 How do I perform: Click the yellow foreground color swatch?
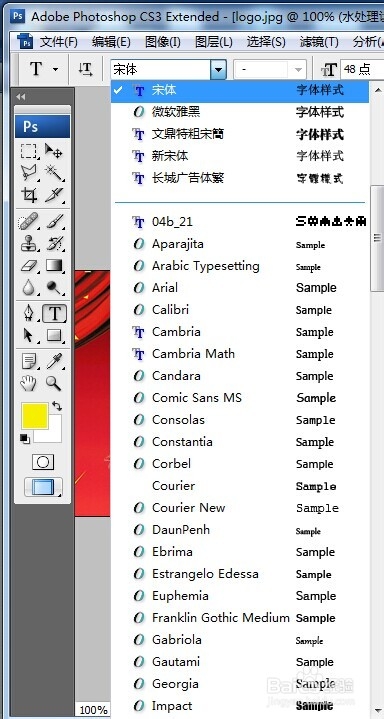[x=34, y=416]
